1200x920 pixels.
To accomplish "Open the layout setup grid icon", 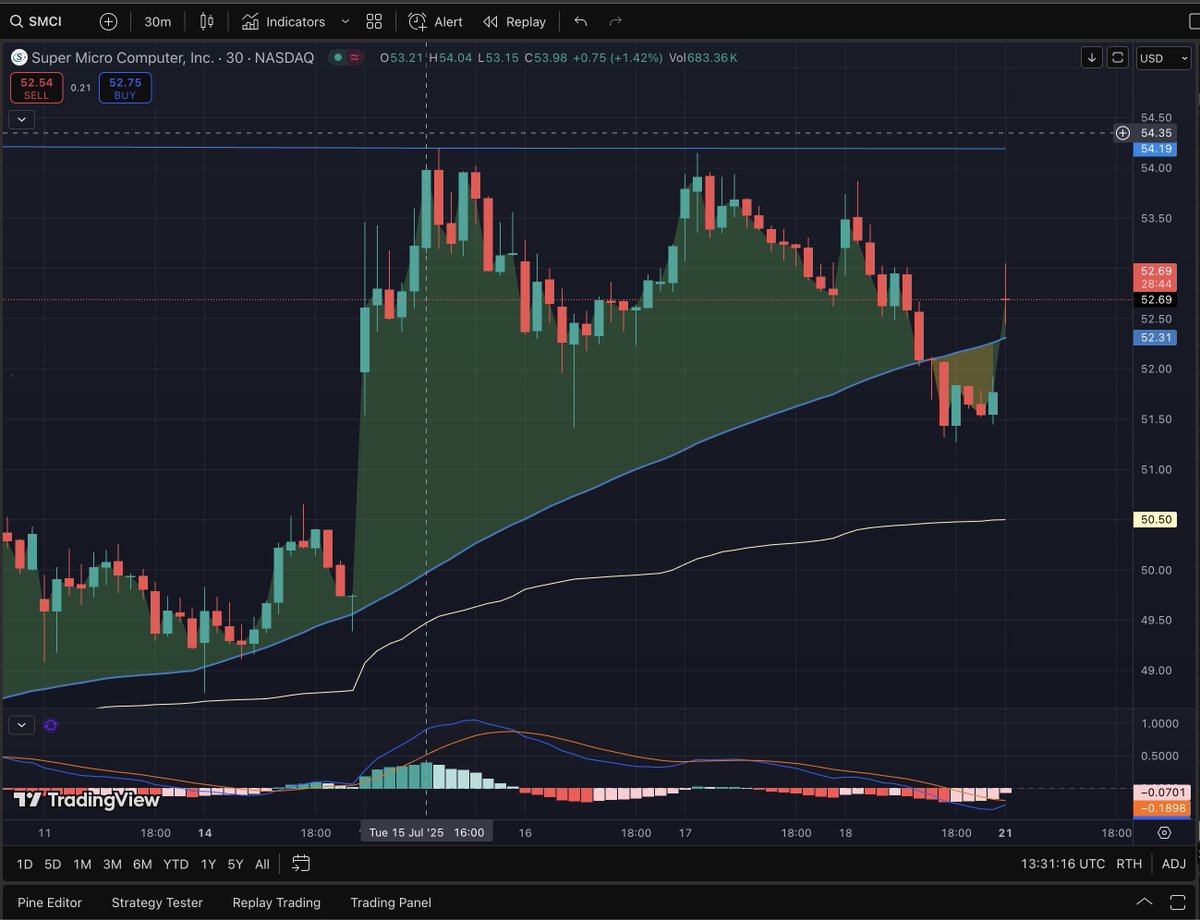I will pos(374,21).
